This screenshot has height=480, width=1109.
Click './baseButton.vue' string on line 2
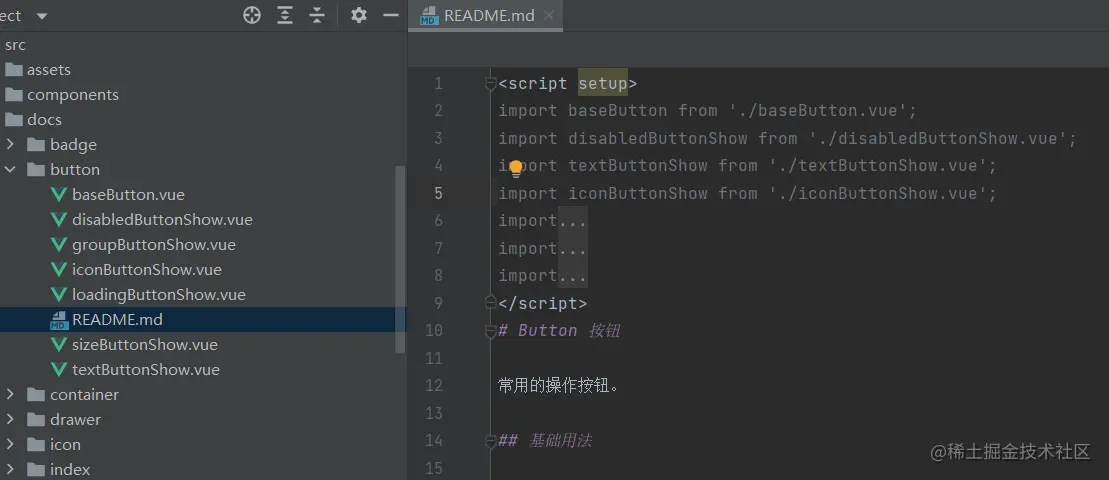tap(818, 111)
